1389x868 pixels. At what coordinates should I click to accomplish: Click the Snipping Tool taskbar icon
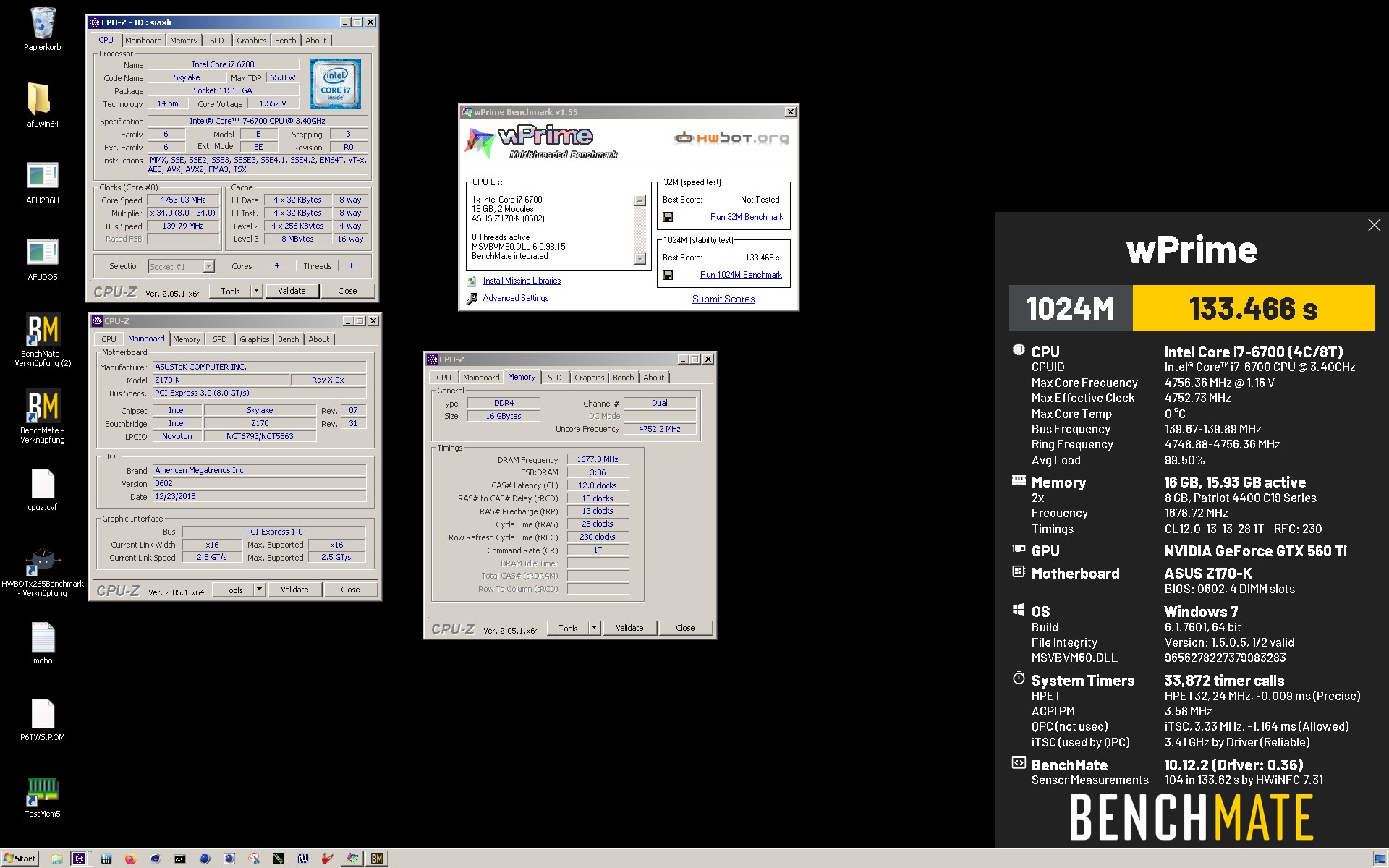[x=254, y=859]
